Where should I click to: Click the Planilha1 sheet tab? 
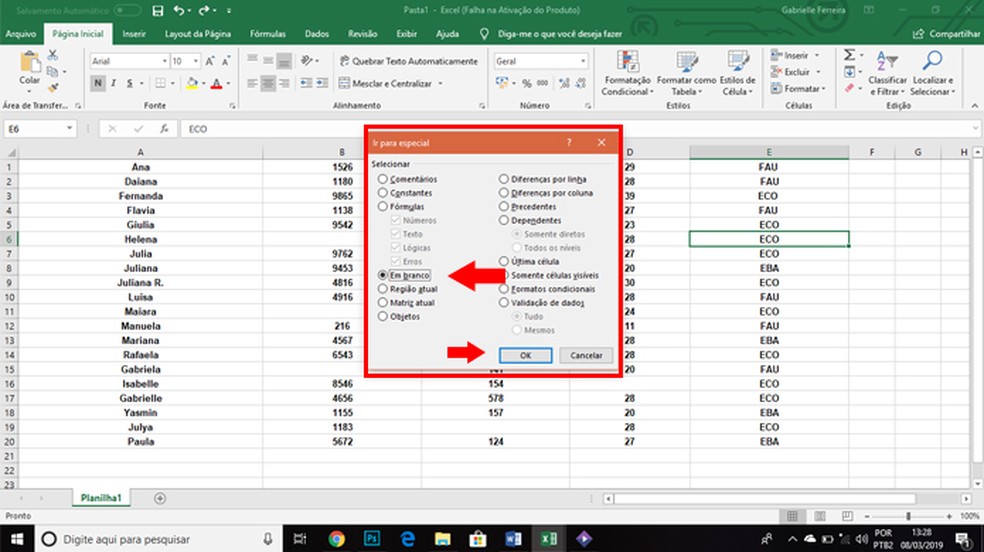[100, 497]
